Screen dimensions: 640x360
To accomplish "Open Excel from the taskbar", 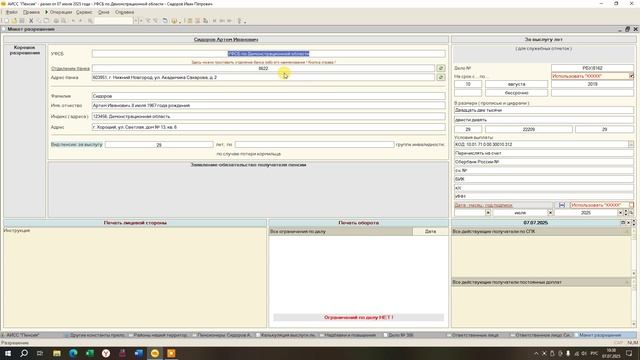I will tap(89, 353).
